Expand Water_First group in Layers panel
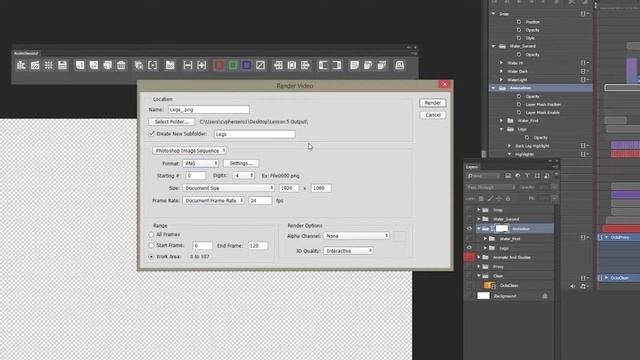This screenshot has width=640, height=360. [x=485, y=238]
